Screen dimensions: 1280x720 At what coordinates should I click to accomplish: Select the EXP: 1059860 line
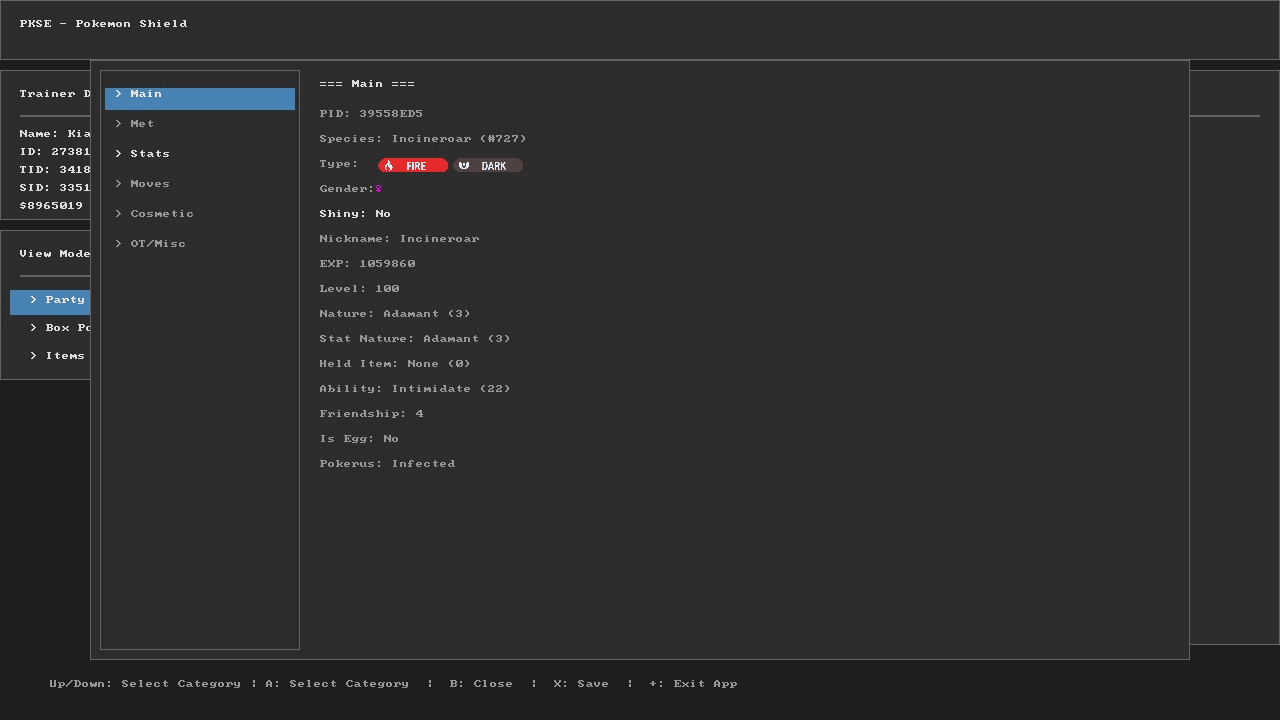367,264
